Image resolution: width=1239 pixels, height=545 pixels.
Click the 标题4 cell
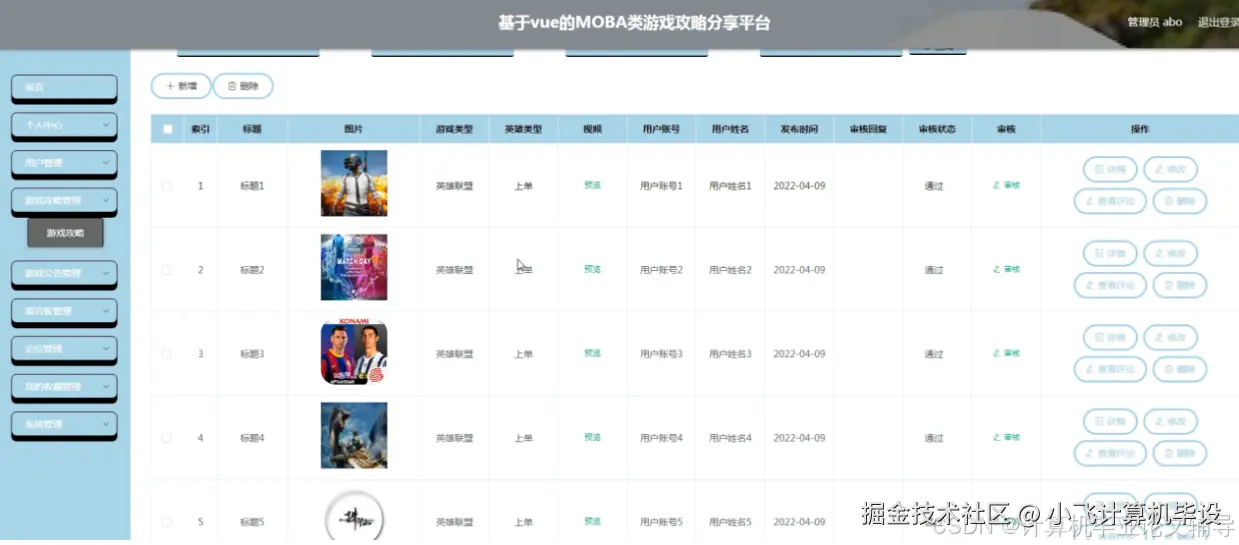point(252,438)
